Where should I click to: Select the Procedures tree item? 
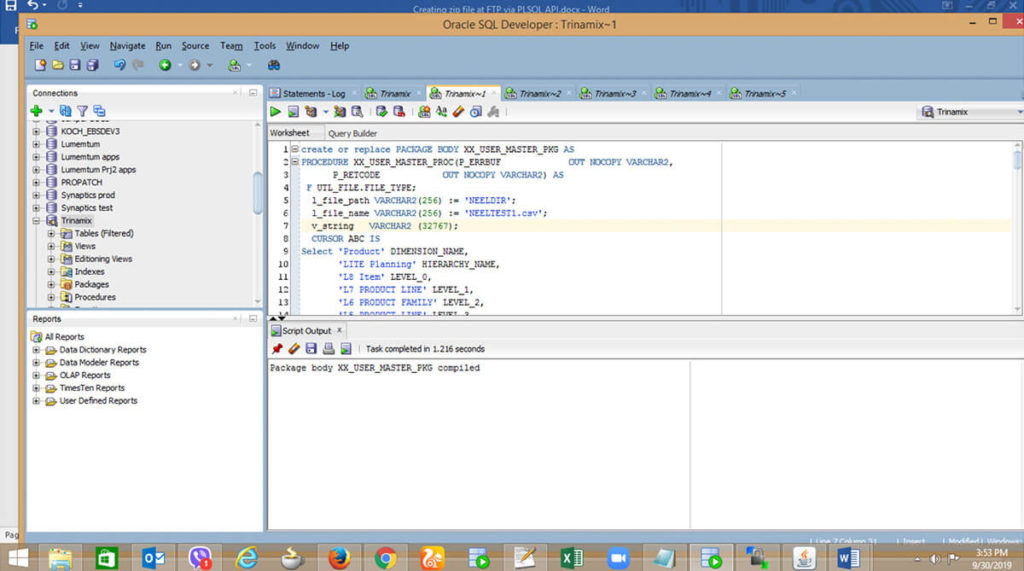tap(95, 297)
